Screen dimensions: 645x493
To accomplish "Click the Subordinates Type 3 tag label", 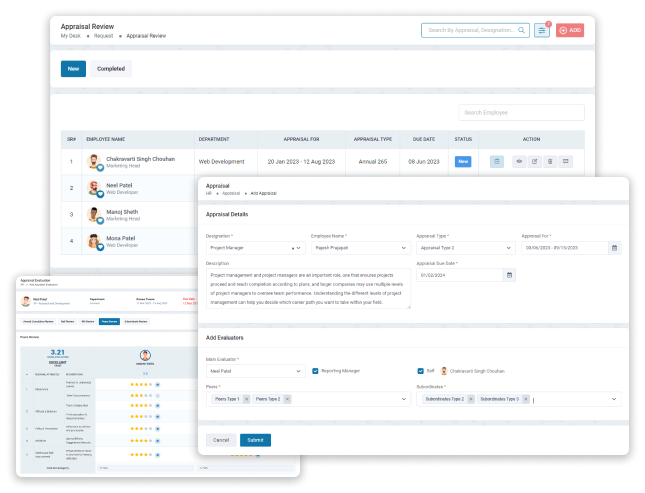I will click(499, 399).
